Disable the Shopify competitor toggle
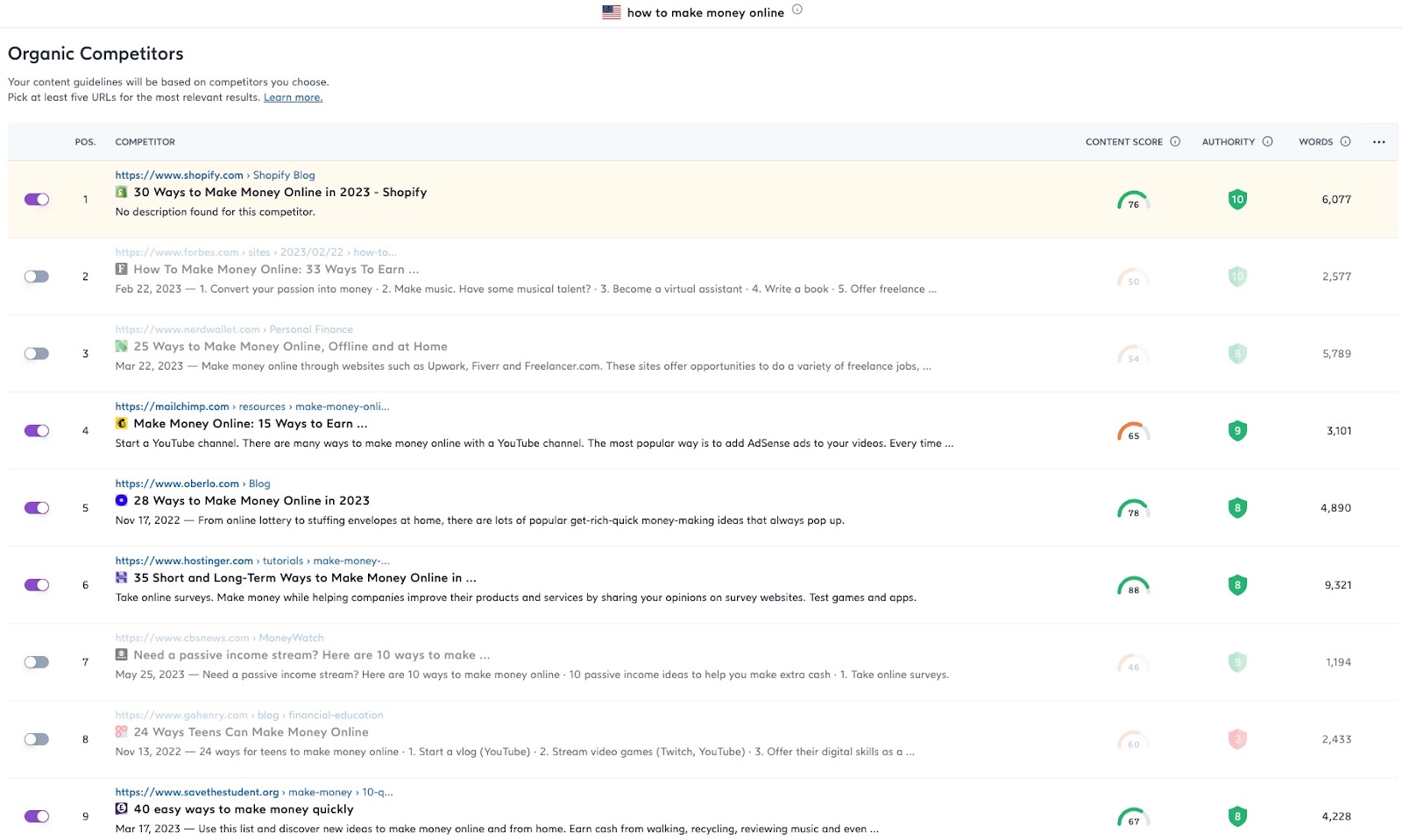The height and width of the screenshot is (840, 1402). click(37, 200)
